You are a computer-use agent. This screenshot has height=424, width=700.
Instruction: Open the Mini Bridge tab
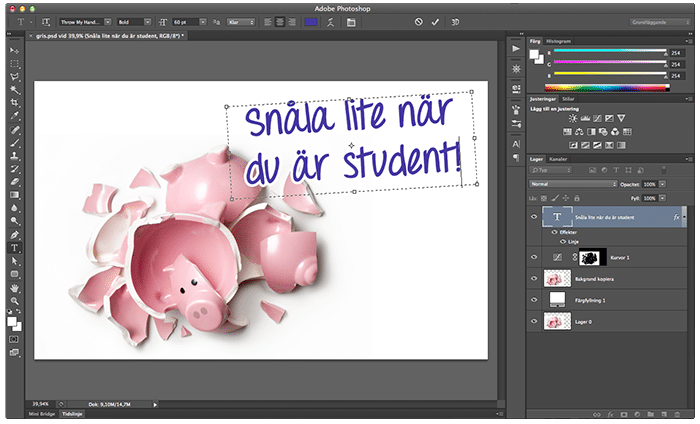click(42, 414)
